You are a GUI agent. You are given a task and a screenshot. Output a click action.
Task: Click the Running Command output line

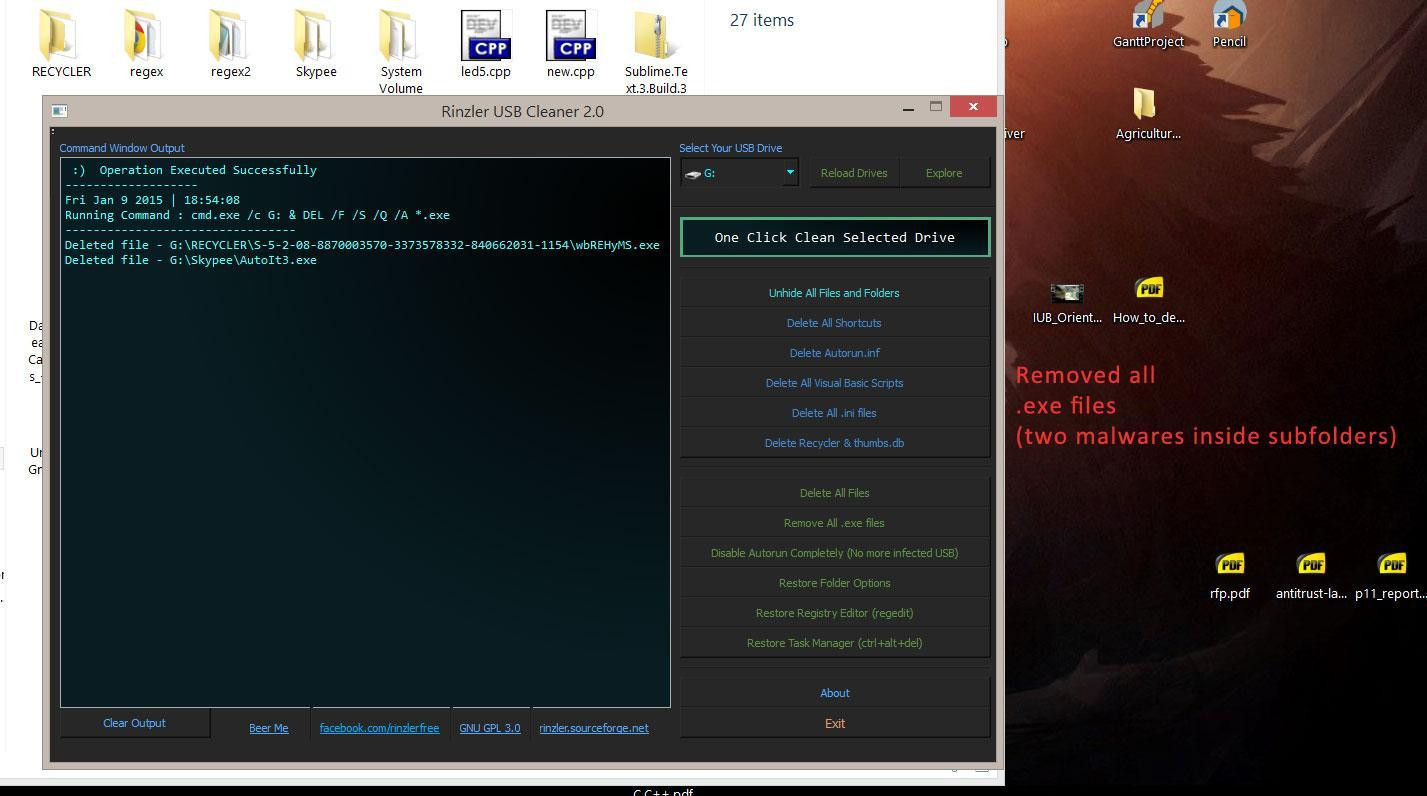click(x=257, y=215)
